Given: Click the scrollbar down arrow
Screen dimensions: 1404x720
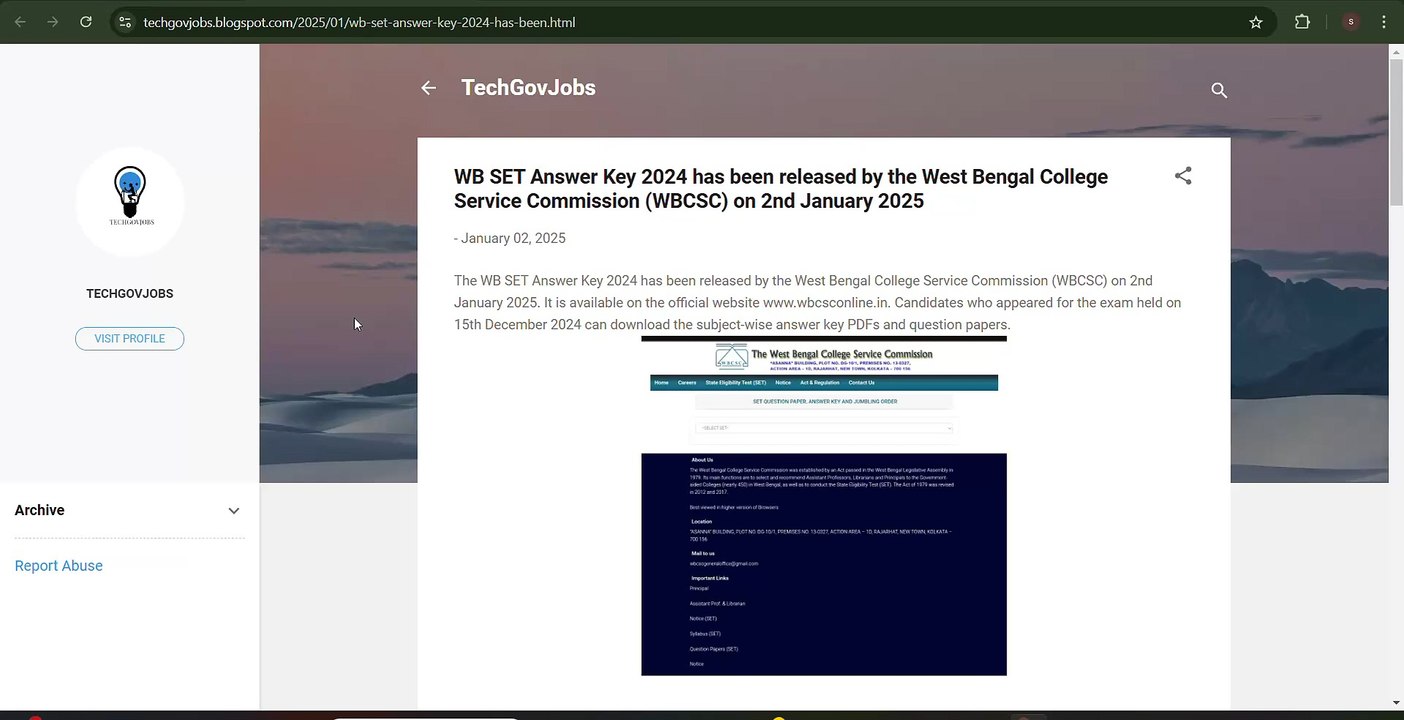Looking at the screenshot, I should pyautogui.click(x=1396, y=703).
